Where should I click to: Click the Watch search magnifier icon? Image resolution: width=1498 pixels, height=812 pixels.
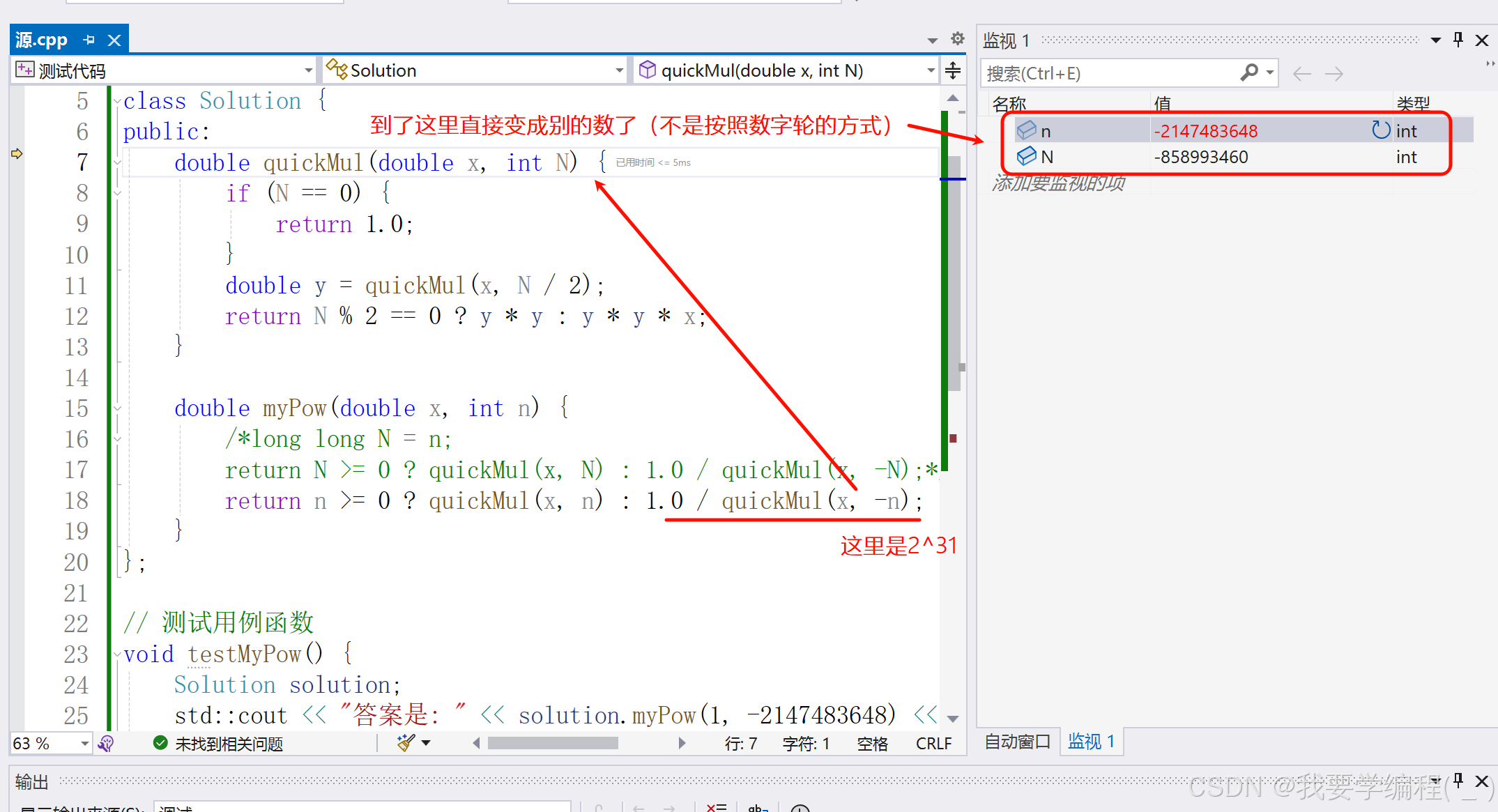pyautogui.click(x=1249, y=72)
